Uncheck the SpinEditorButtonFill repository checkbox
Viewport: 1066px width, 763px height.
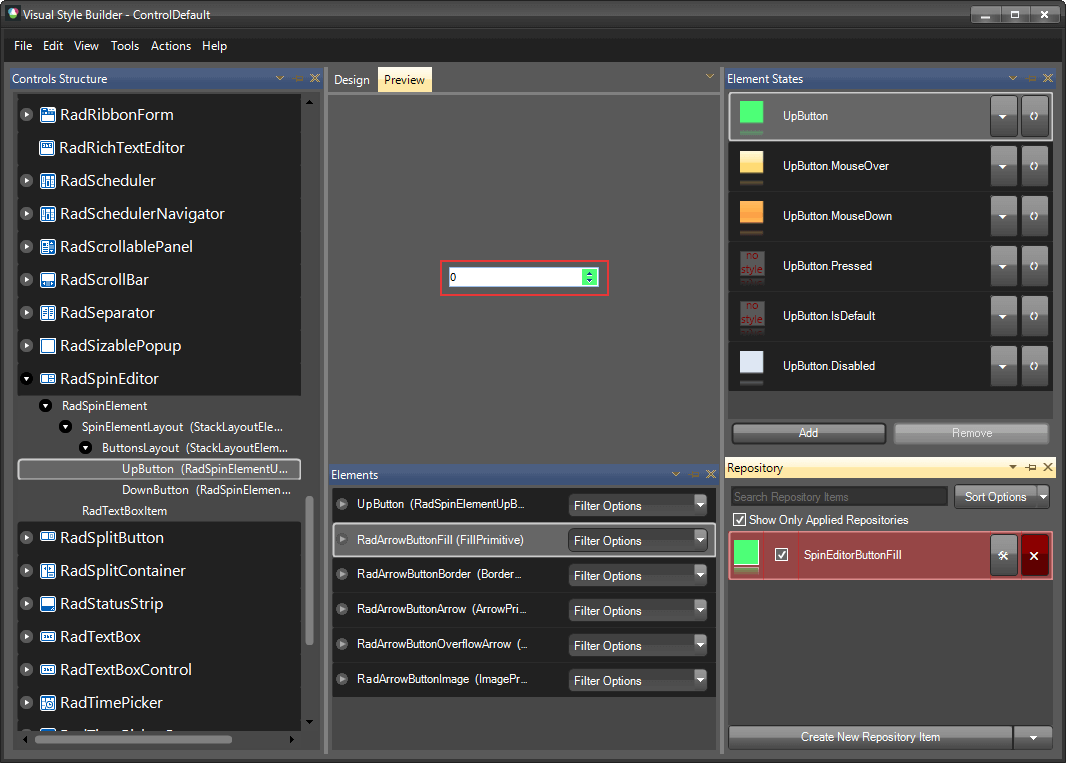click(782, 555)
